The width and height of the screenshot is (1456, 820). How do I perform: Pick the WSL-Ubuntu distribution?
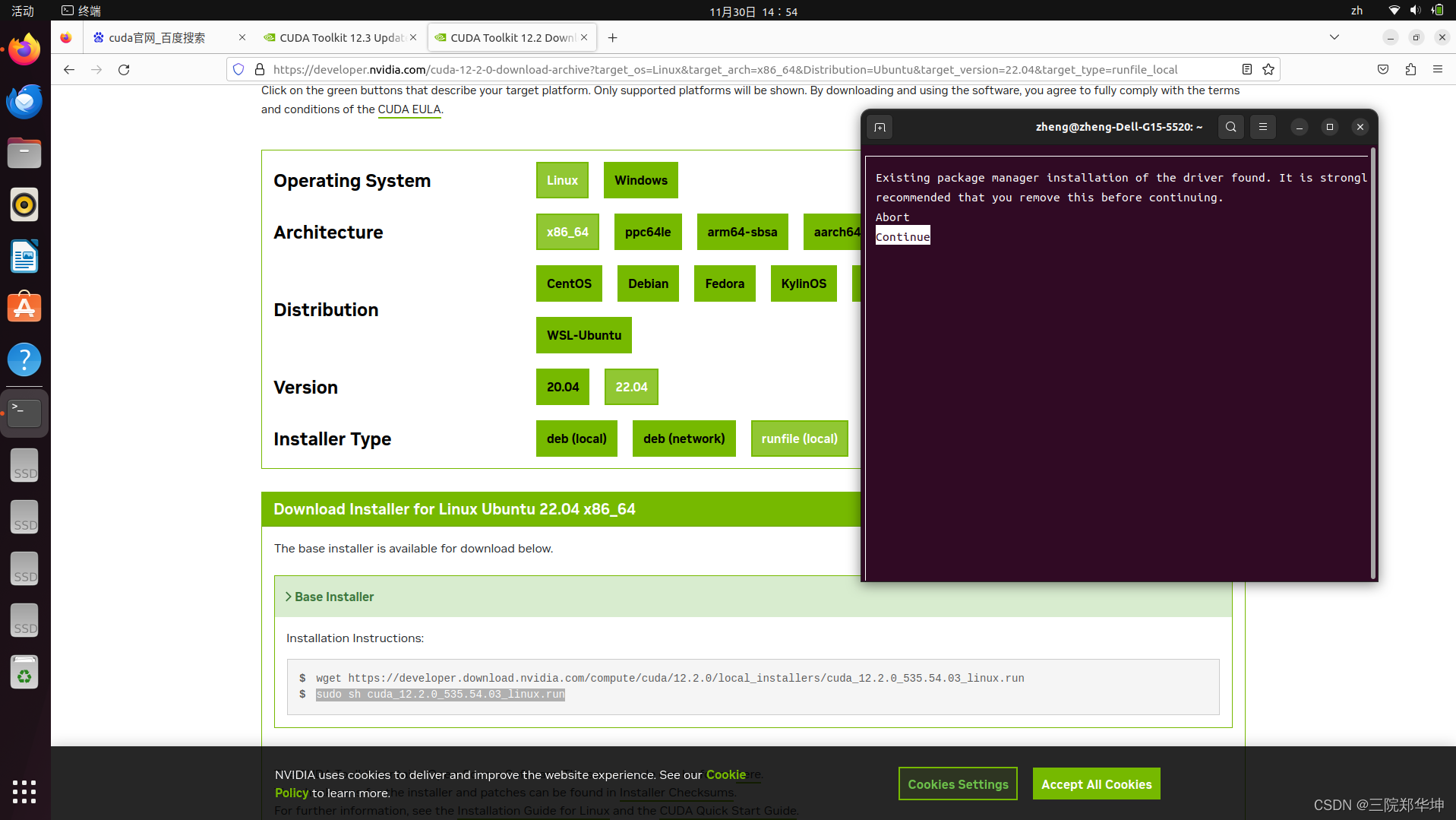pos(584,336)
